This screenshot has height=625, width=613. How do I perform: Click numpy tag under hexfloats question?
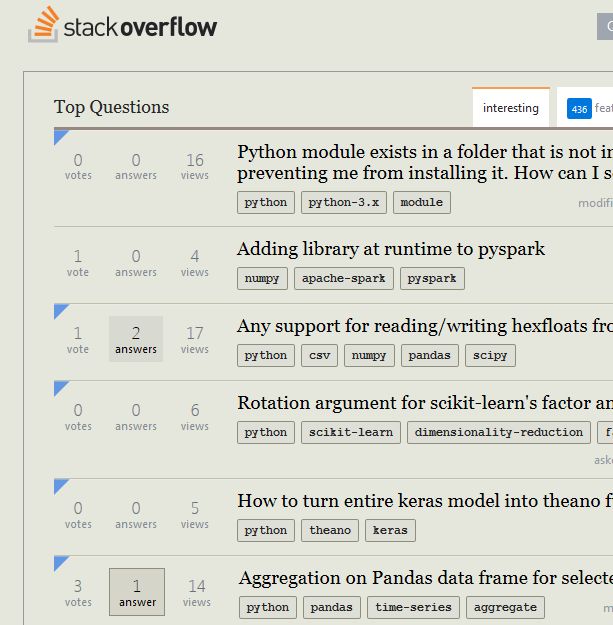369,355
